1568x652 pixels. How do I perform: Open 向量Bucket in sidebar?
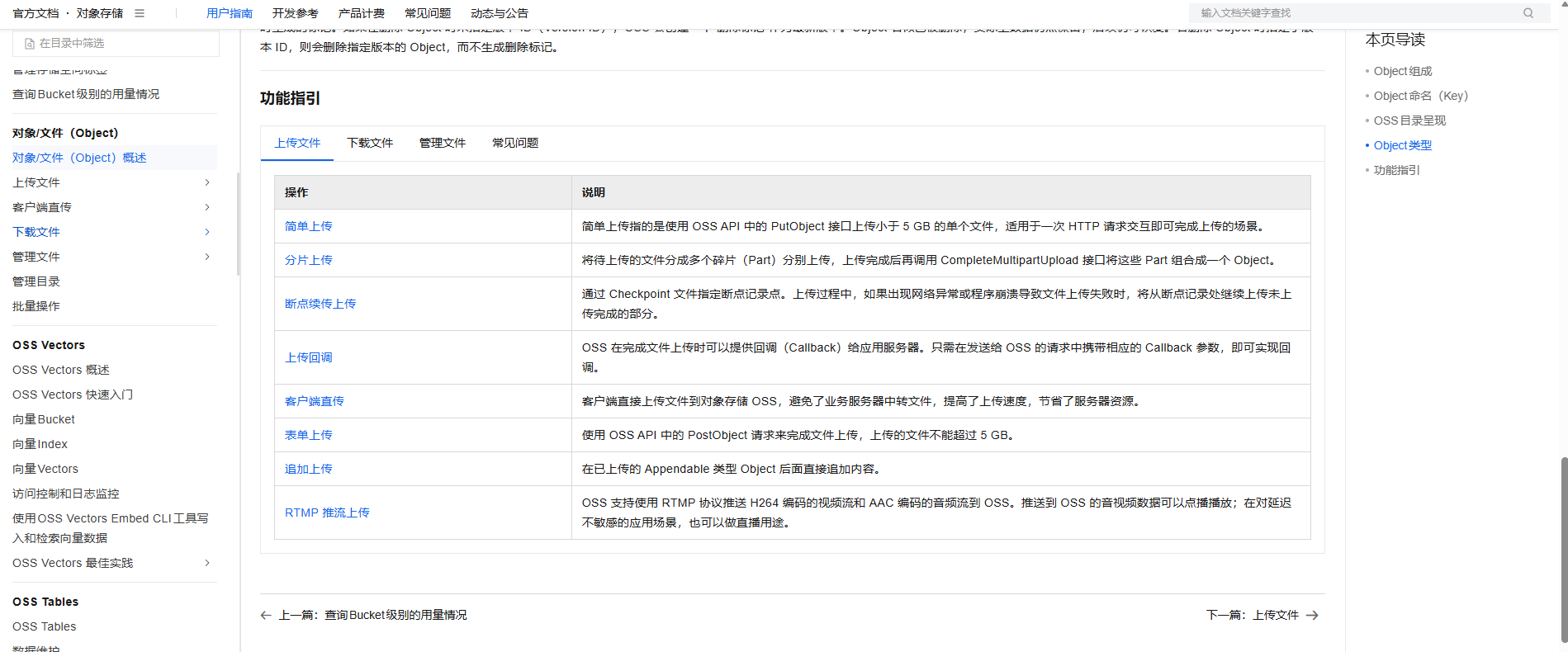pos(44,419)
